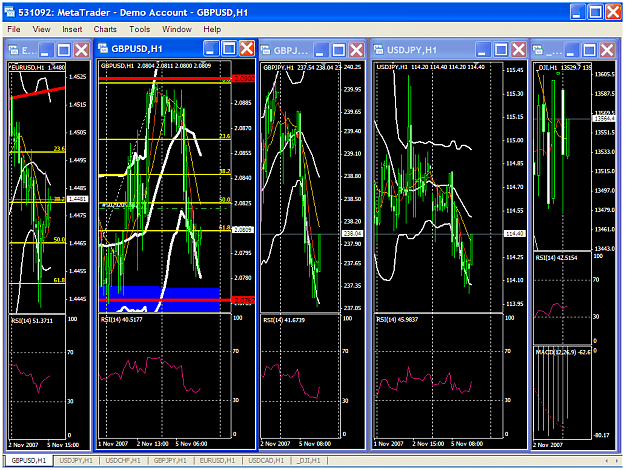Close the USDJPY,H1 chart window
This screenshot has width=625, height=470.
(519, 50)
